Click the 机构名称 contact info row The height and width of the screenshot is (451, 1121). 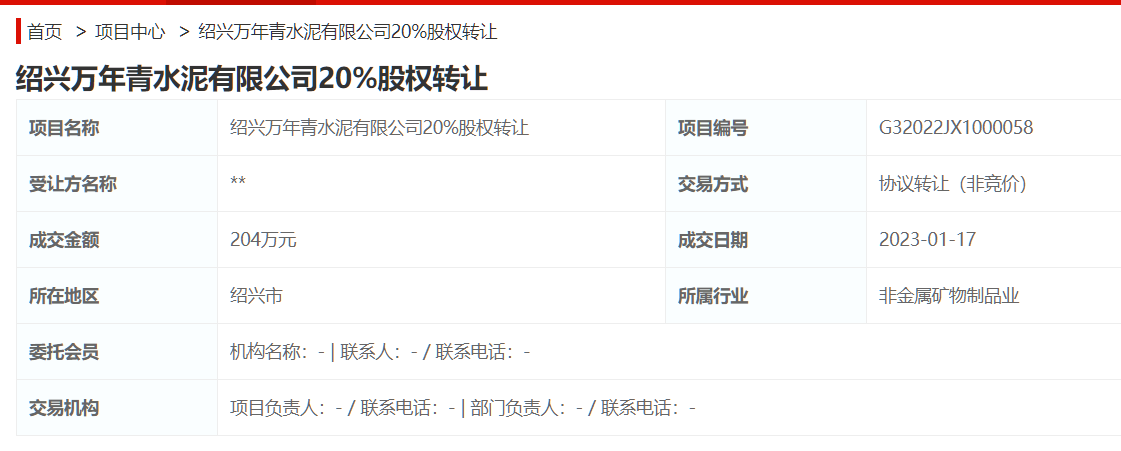pos(380,352)
